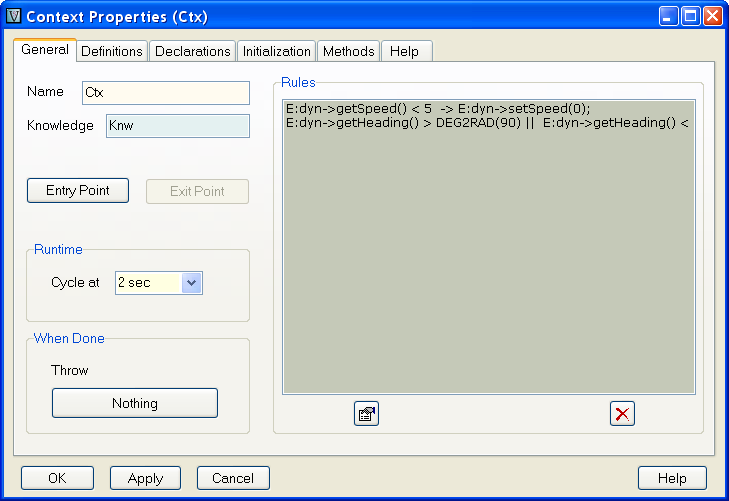Confirm with the OK button
Screen dimensions: 729x501
tap(57, 478)
